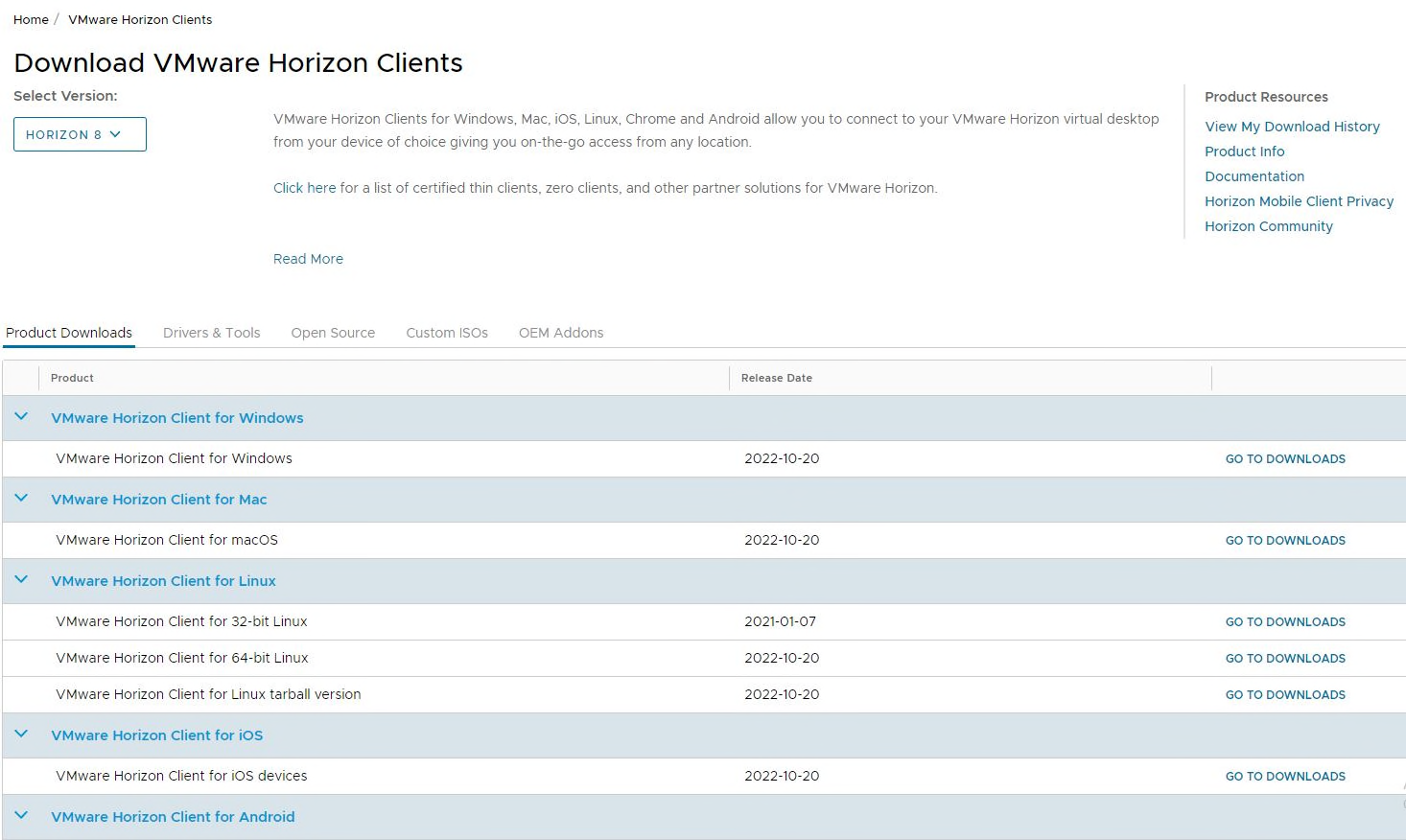Go to downloads for iOS devices client
Screen dimensions: 1406x840
tap(1285, 777)
